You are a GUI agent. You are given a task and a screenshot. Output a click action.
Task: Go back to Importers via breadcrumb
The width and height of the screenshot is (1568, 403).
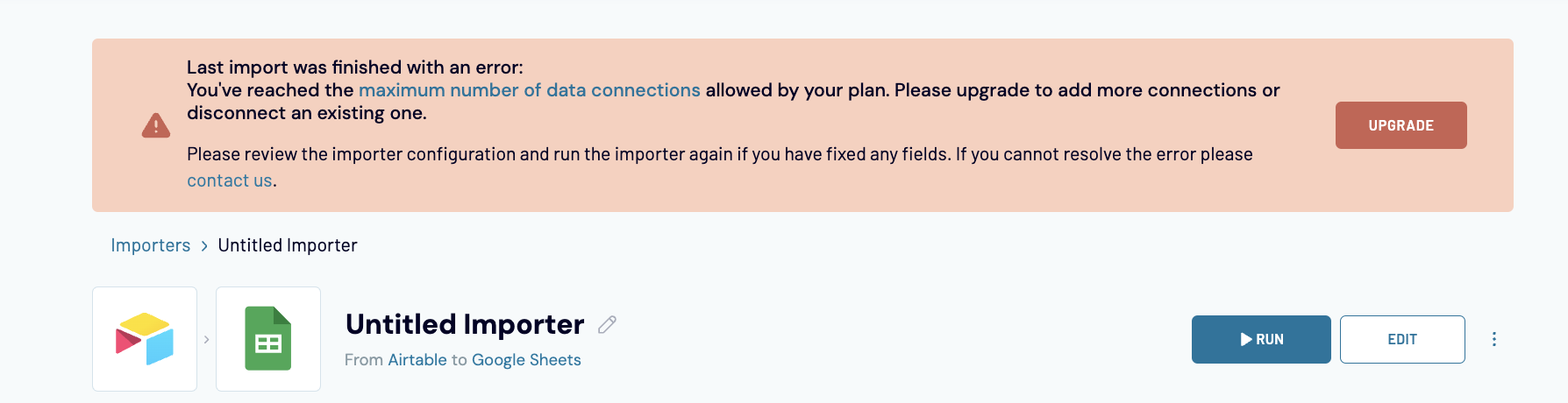(150, 245)
